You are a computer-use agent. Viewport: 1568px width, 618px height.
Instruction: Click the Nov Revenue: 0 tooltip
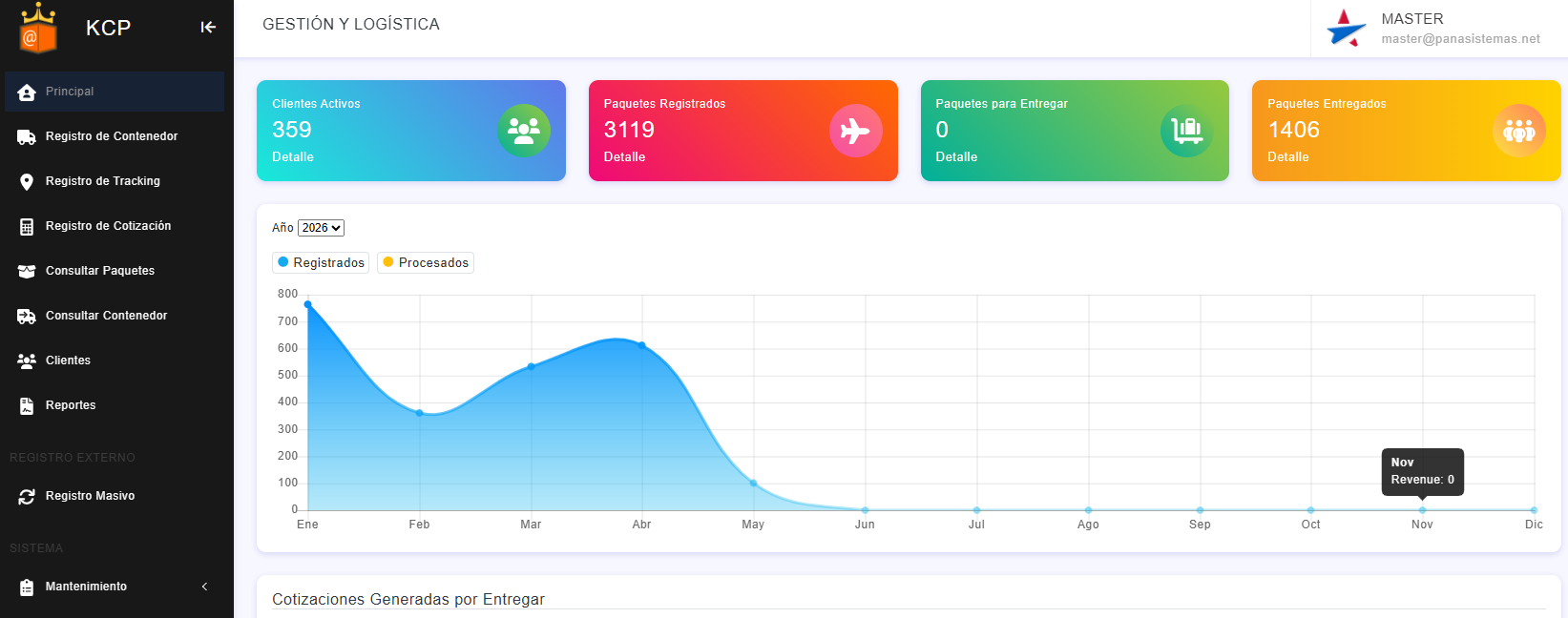pyautogui.click(x=1422, y=472)
